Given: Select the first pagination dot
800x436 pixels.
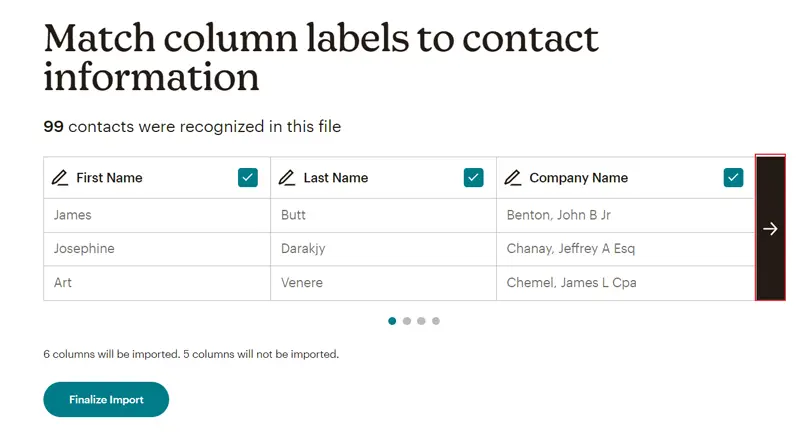Looking at the screenshot, I should pos(392,321).
